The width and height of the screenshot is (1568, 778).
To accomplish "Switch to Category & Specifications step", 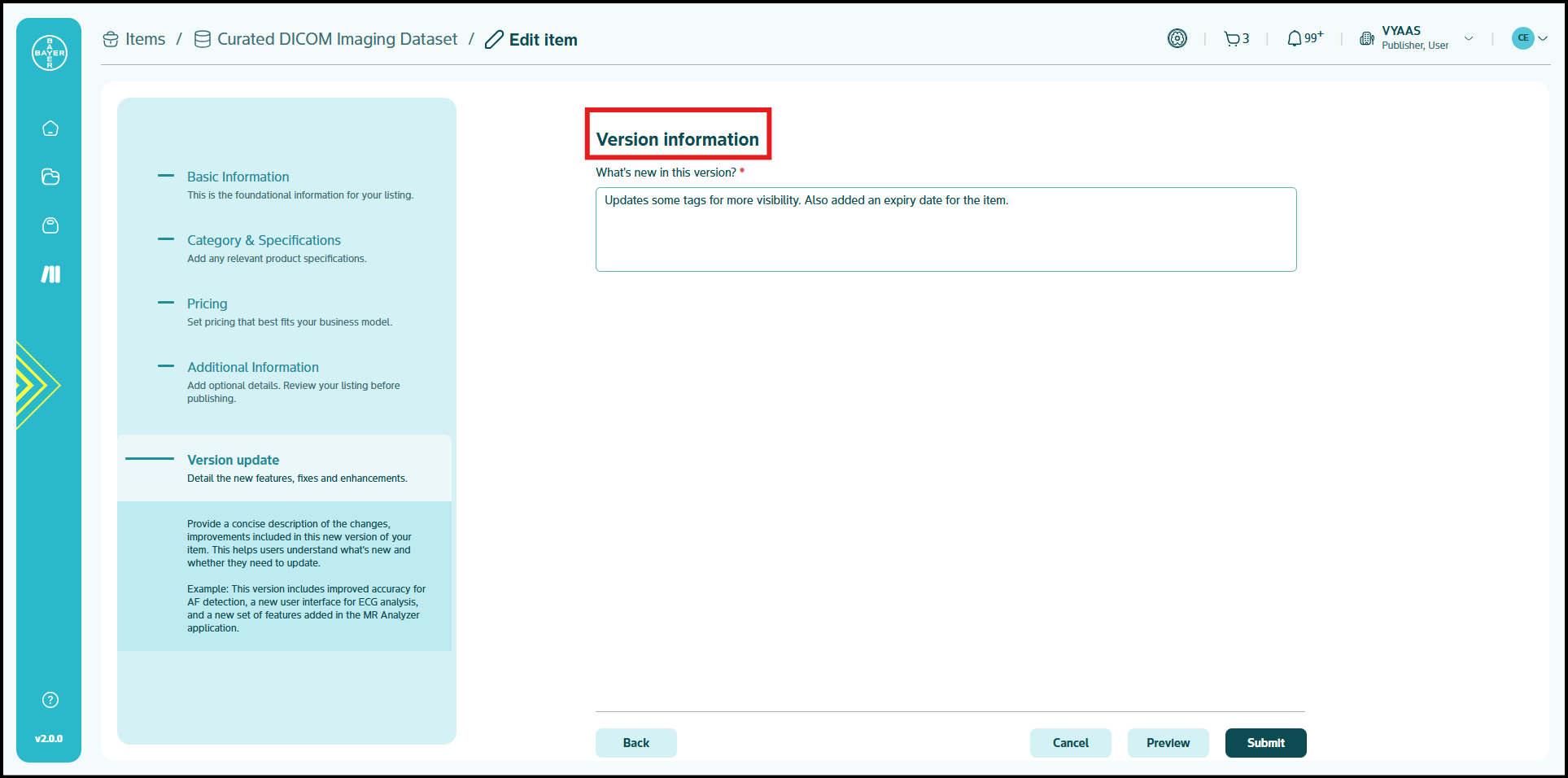I will click(x=264, y=240).
